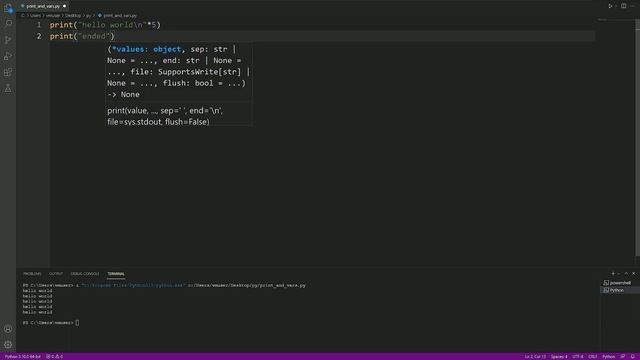Click the Users breadcrumb segment
The image size is (640, 360).
[x=36, y=16]
